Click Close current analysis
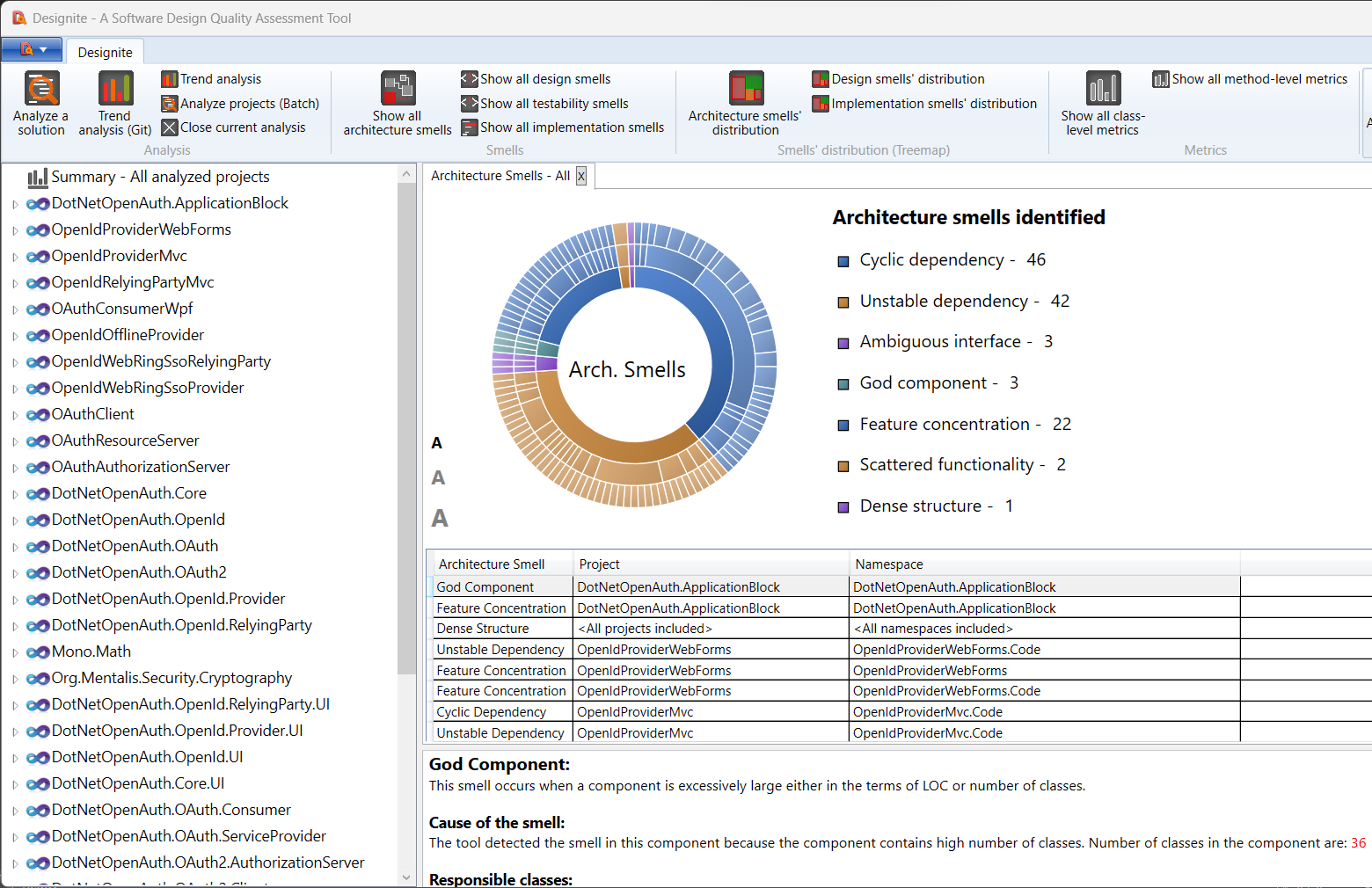The height and width of the screenshot is (888, 1372). [x=234, y=127]
